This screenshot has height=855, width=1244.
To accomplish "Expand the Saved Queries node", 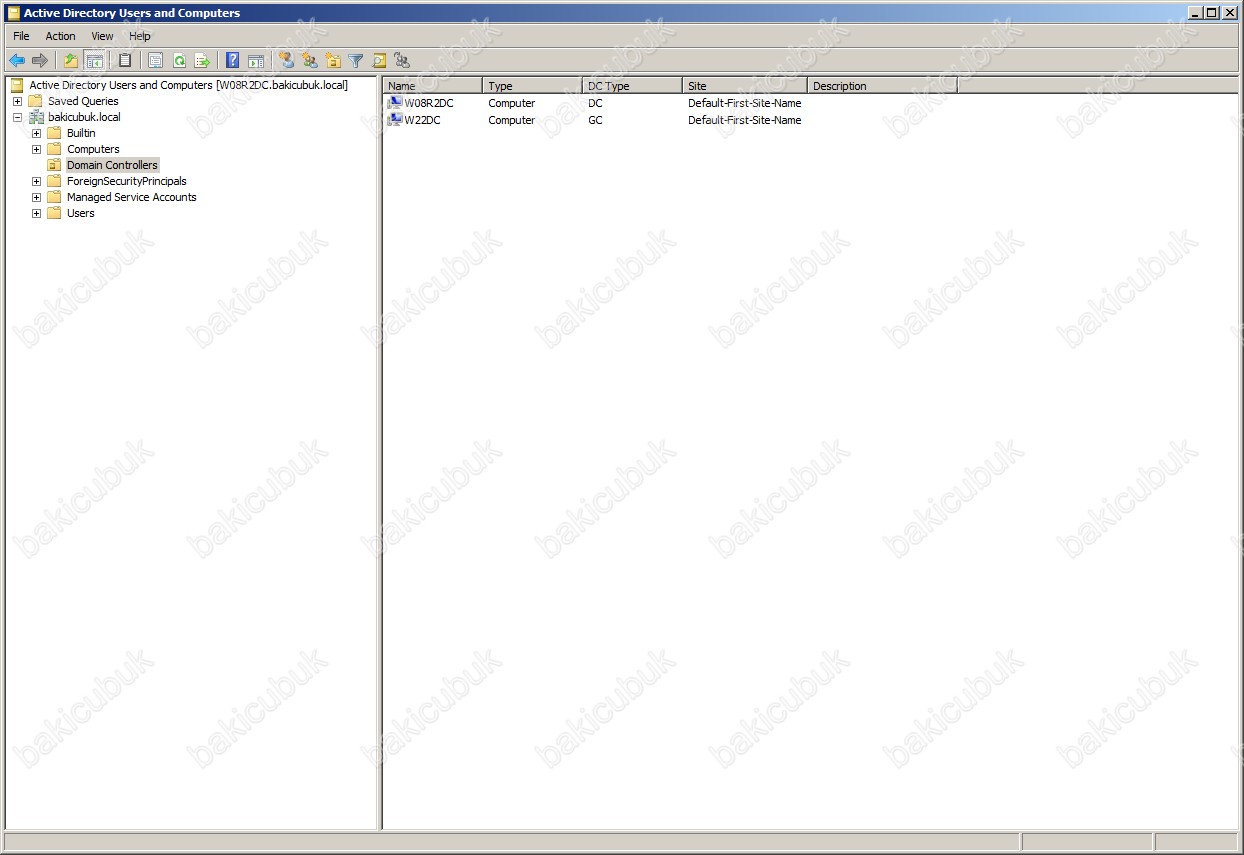I will tap(17, 101).
